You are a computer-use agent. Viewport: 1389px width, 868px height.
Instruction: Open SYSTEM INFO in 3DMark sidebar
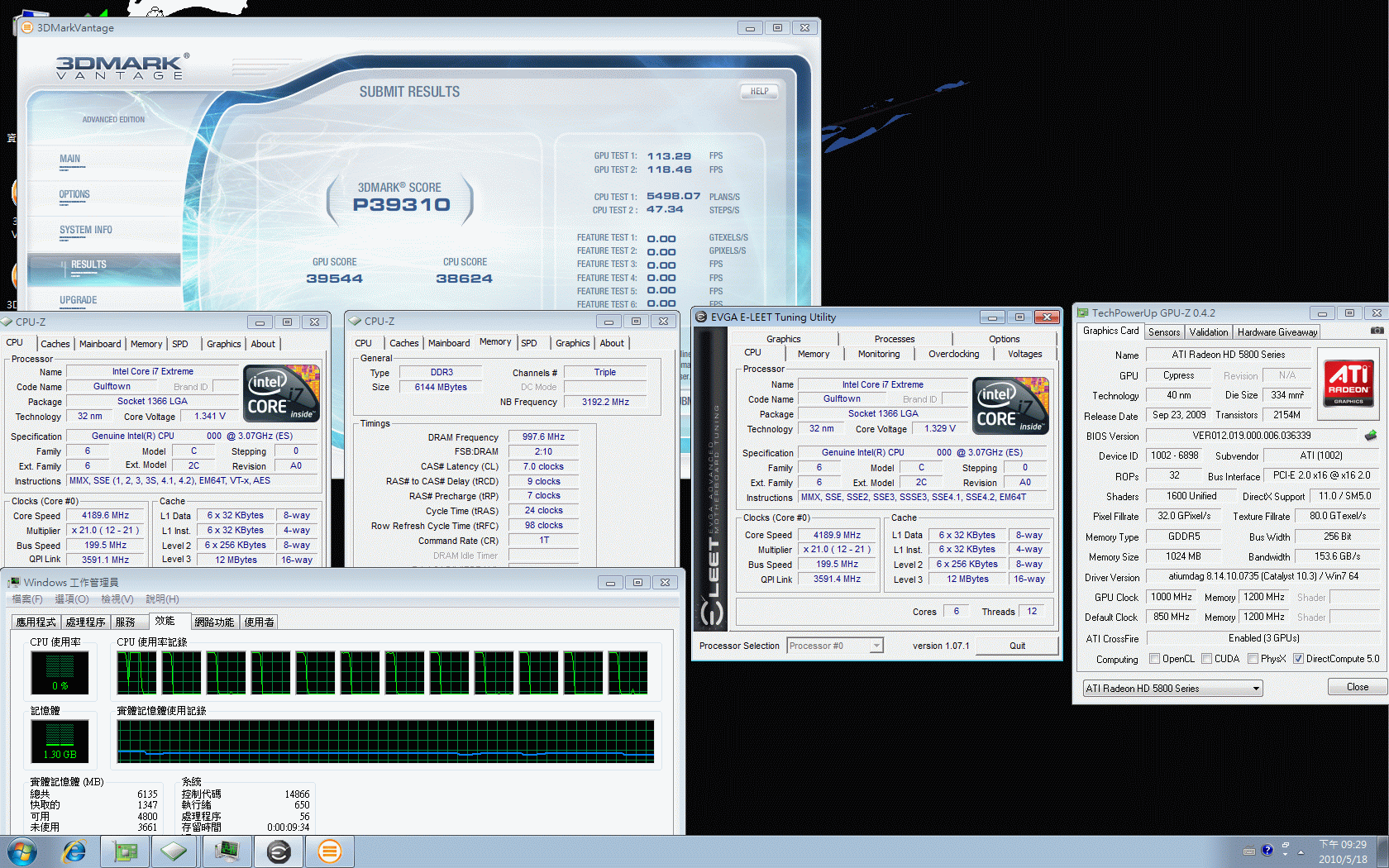[85, 231]
